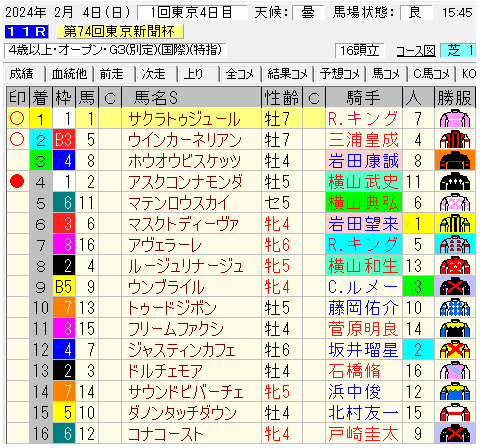Click the silks icon in ウインカーネリアン row
480x448 pixels.
455,140
